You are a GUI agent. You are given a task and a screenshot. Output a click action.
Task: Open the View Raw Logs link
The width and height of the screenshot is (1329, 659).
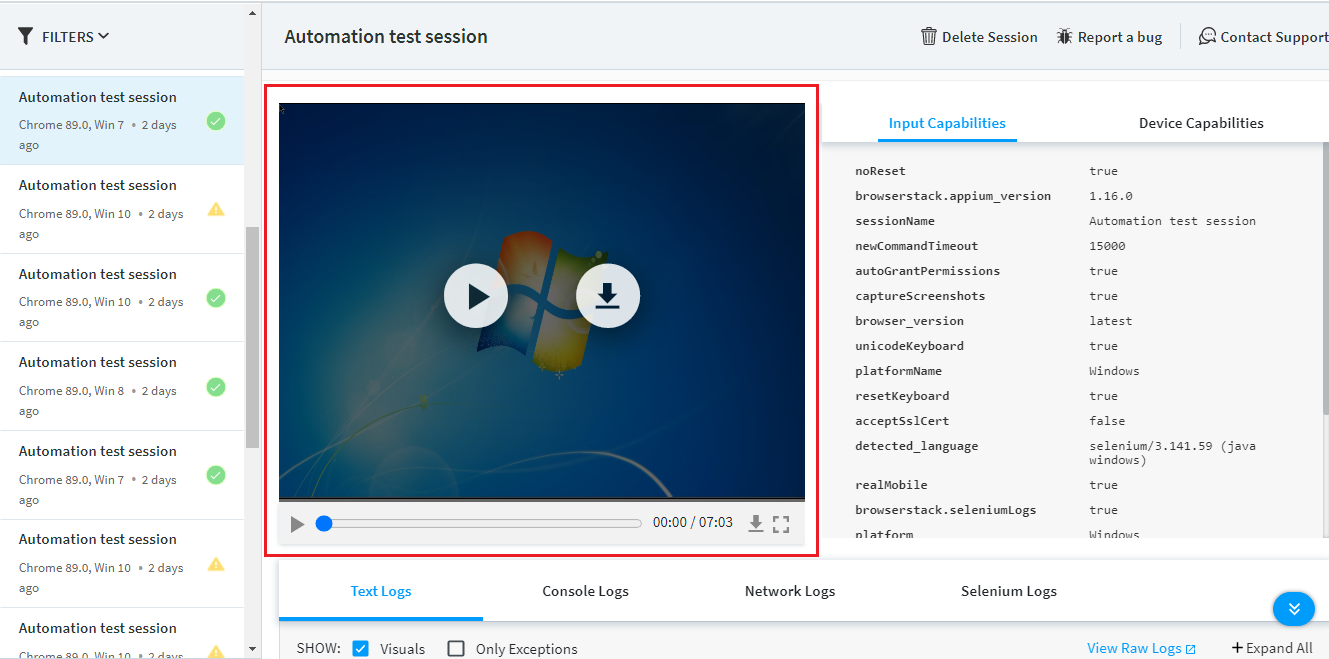point(1134,648)
